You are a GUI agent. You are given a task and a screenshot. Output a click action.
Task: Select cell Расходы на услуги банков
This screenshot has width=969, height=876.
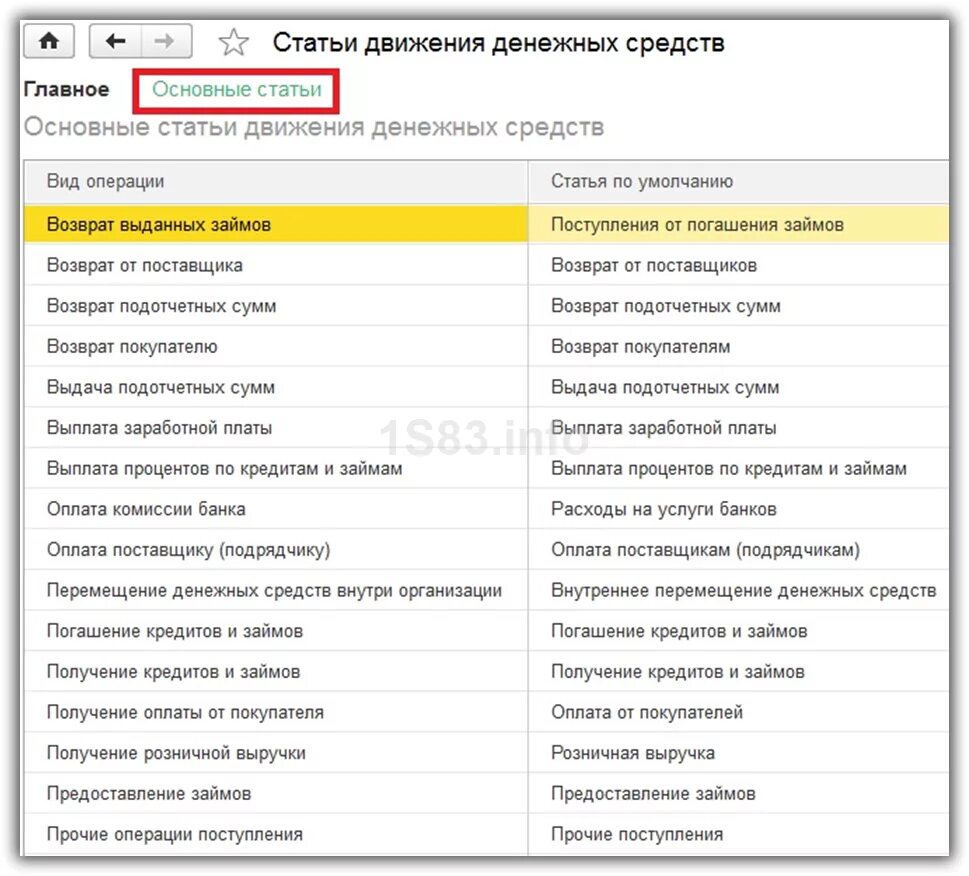(x=738, y=509)
